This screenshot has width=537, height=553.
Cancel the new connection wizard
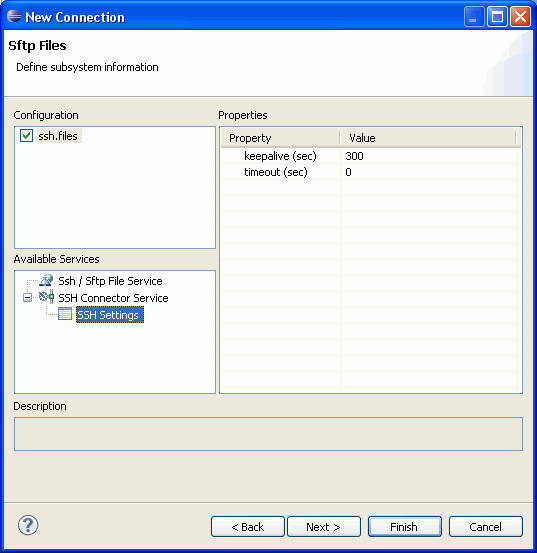[x=486, y=527]
